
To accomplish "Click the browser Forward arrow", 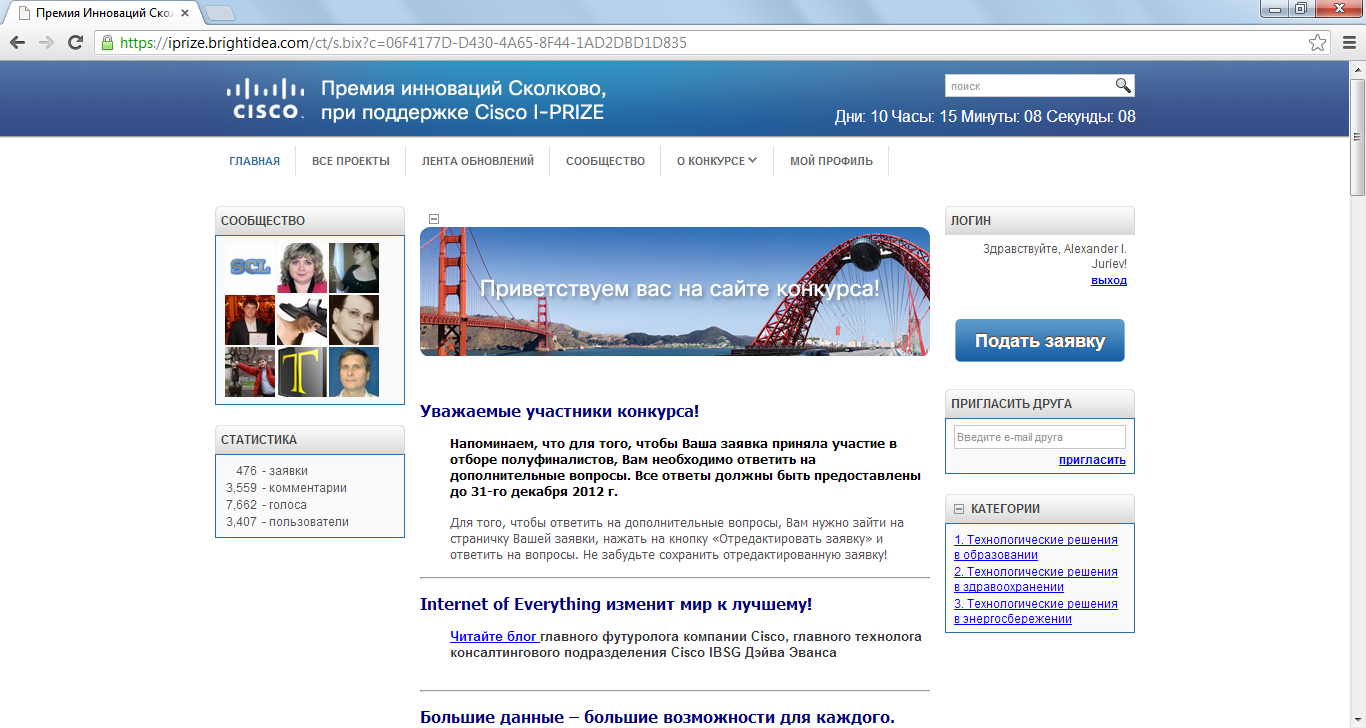I will [x=46, y=43].
